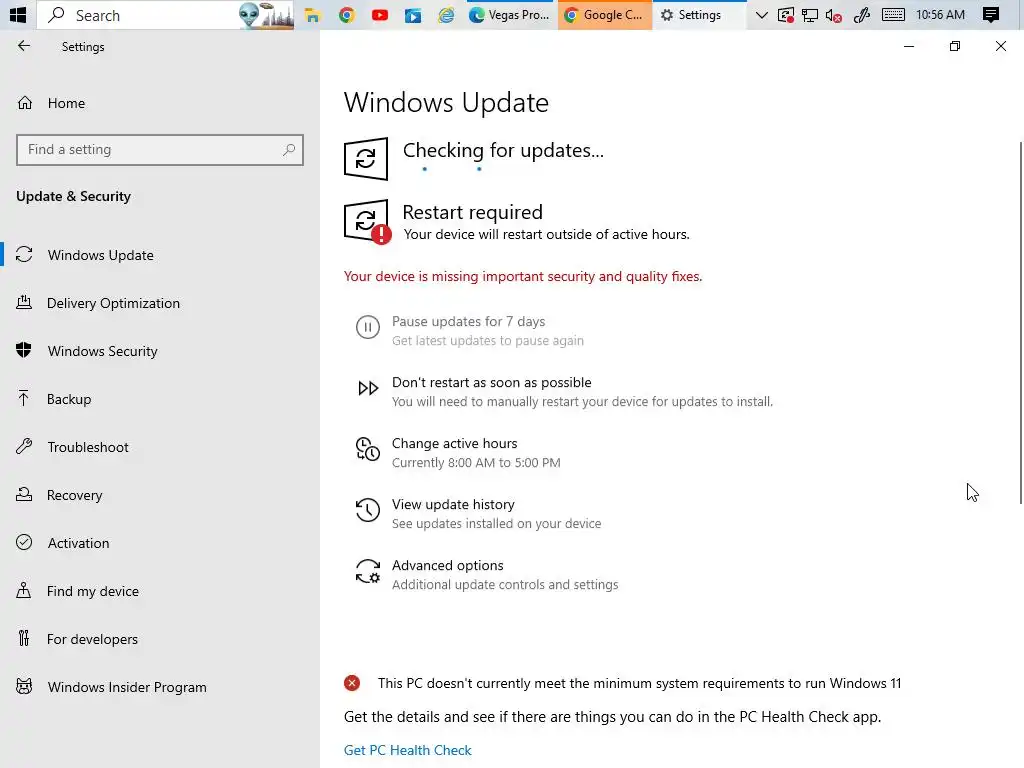Open the Action Center notifications icon
1024x768 pixels.
click(991, 14)
